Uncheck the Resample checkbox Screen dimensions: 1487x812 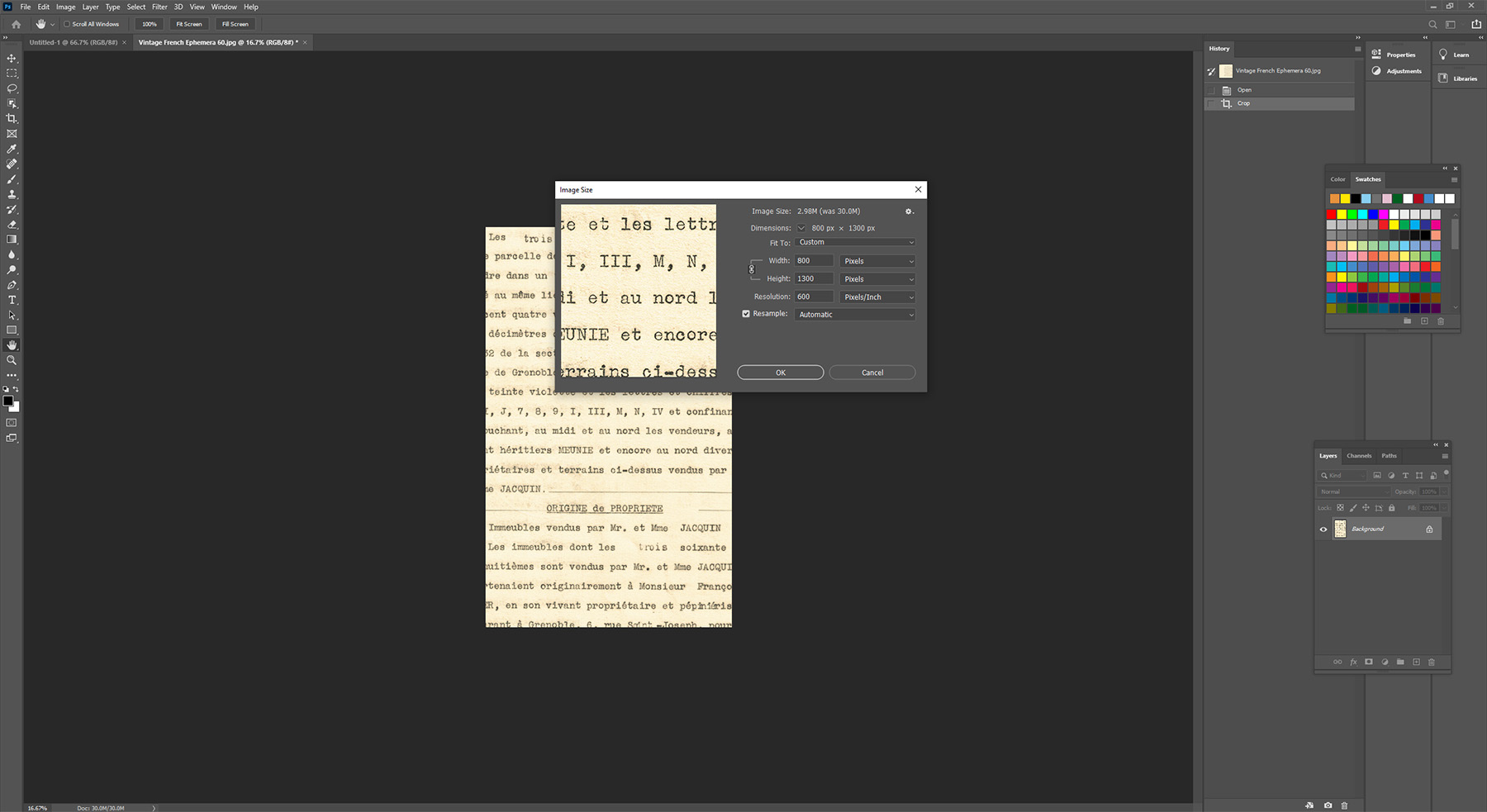pyautogui.click(x=746, y=314)
